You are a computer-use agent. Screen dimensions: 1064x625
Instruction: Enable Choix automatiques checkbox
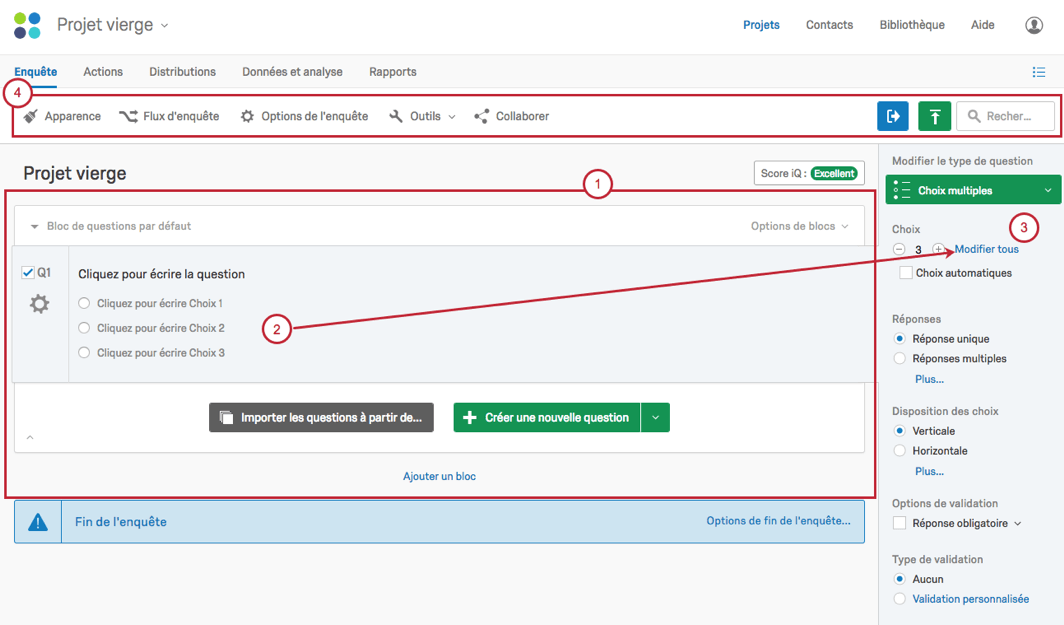(x=905, y=273)
